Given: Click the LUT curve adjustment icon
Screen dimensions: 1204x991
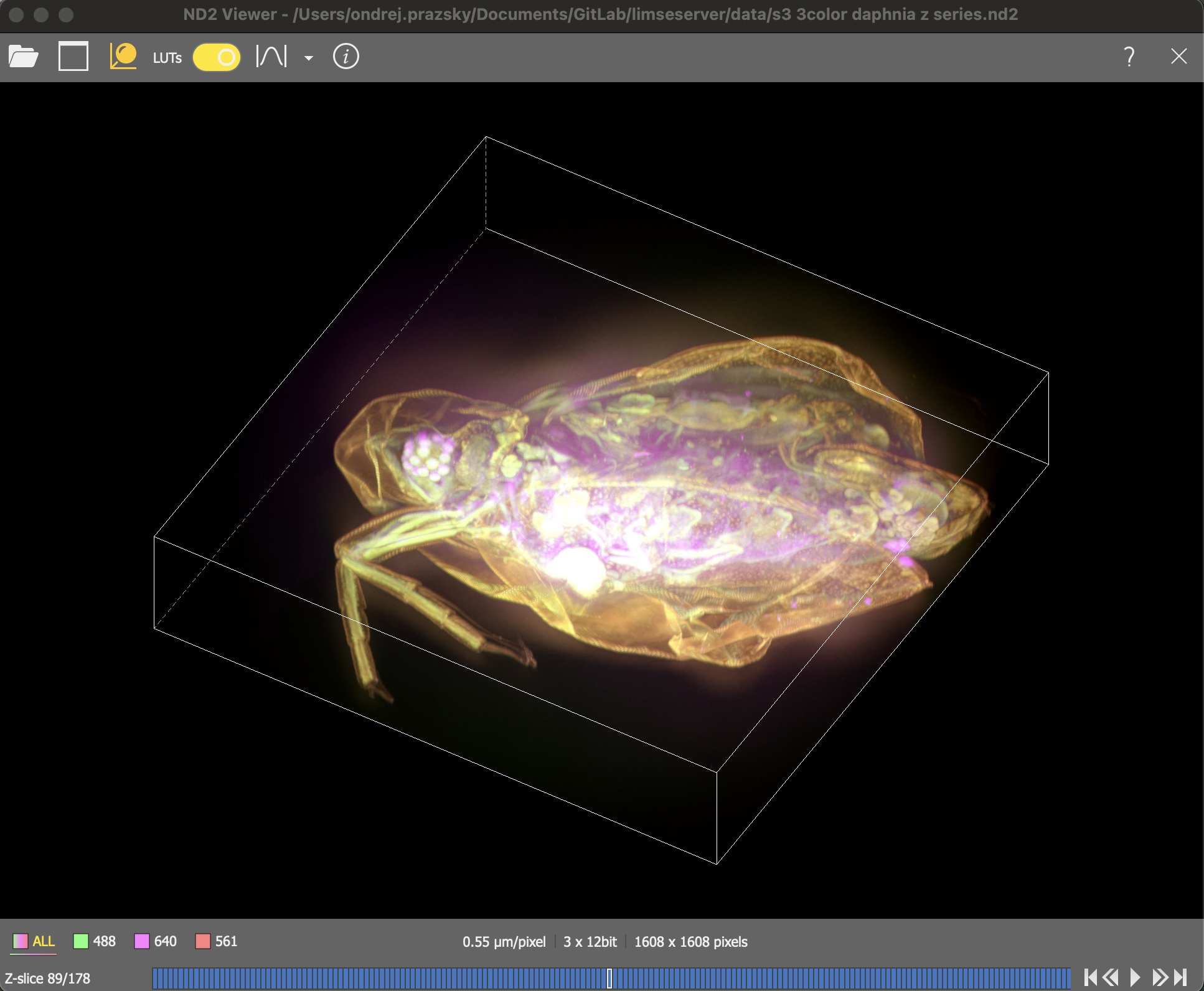Looking at the screenshot, I should (271, 57).
